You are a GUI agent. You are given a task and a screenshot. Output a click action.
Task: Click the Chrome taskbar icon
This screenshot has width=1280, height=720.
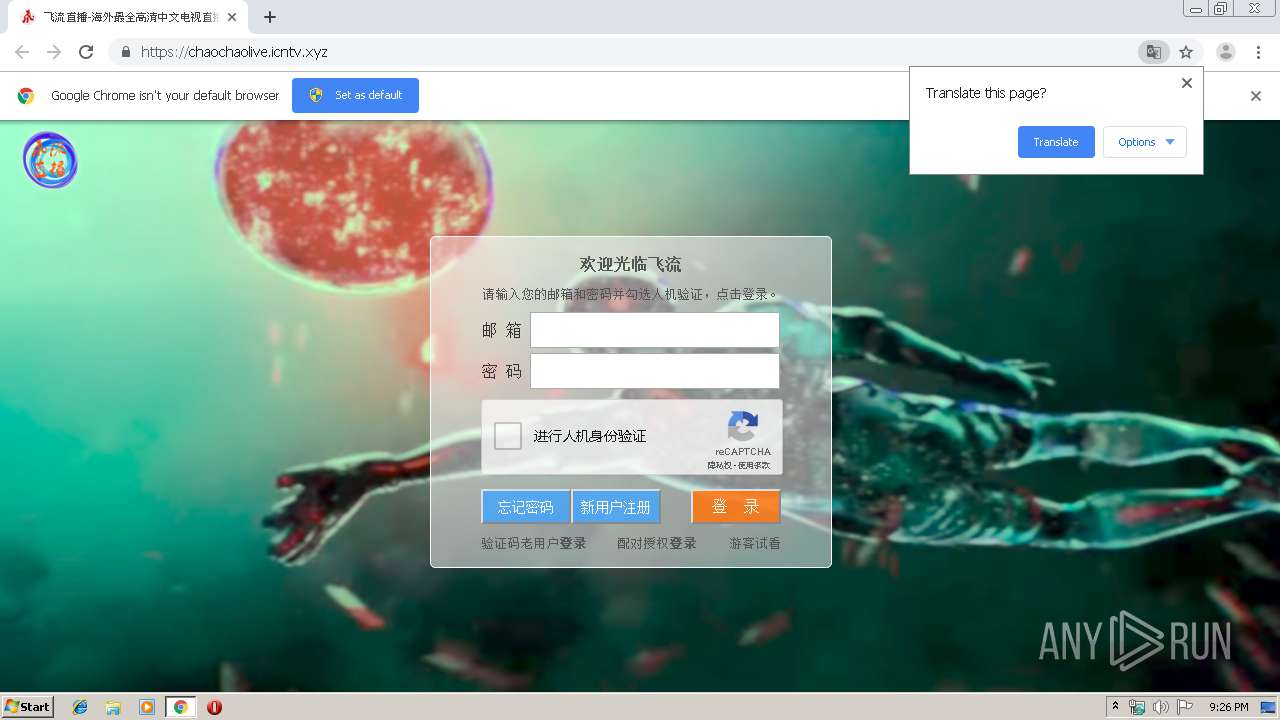(x=180, y=707)
